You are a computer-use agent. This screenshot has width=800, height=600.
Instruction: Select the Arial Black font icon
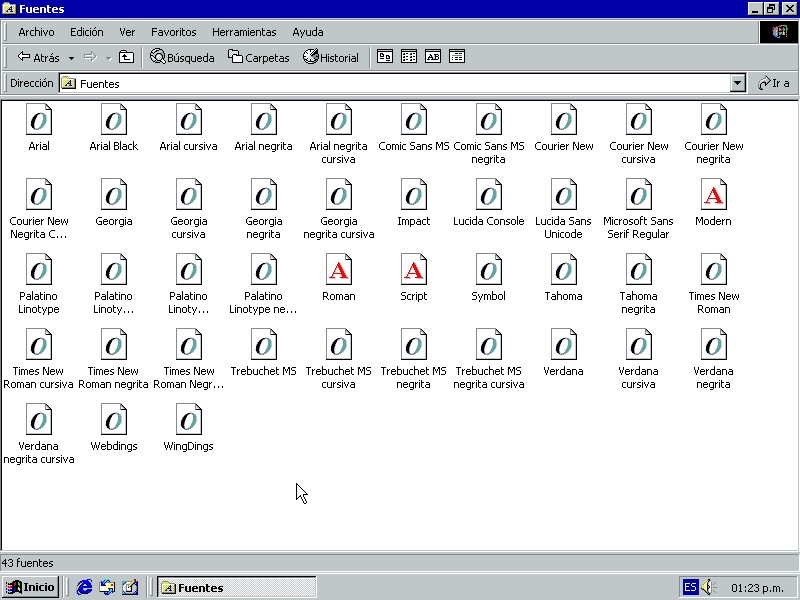(x=114, y=119)
